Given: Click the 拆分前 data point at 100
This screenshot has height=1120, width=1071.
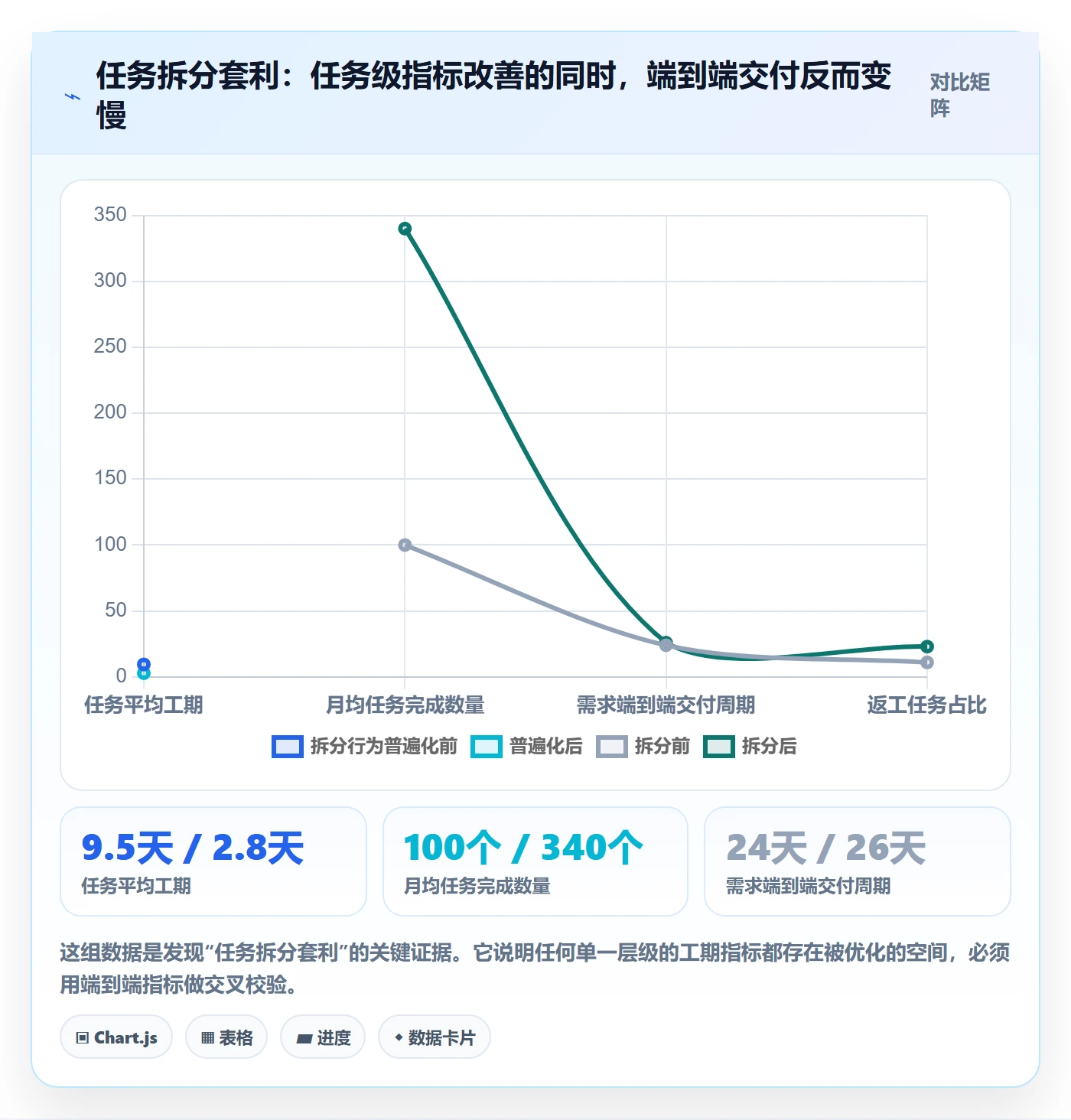Looking at the screenshot, I should click(x=405, y=545).
